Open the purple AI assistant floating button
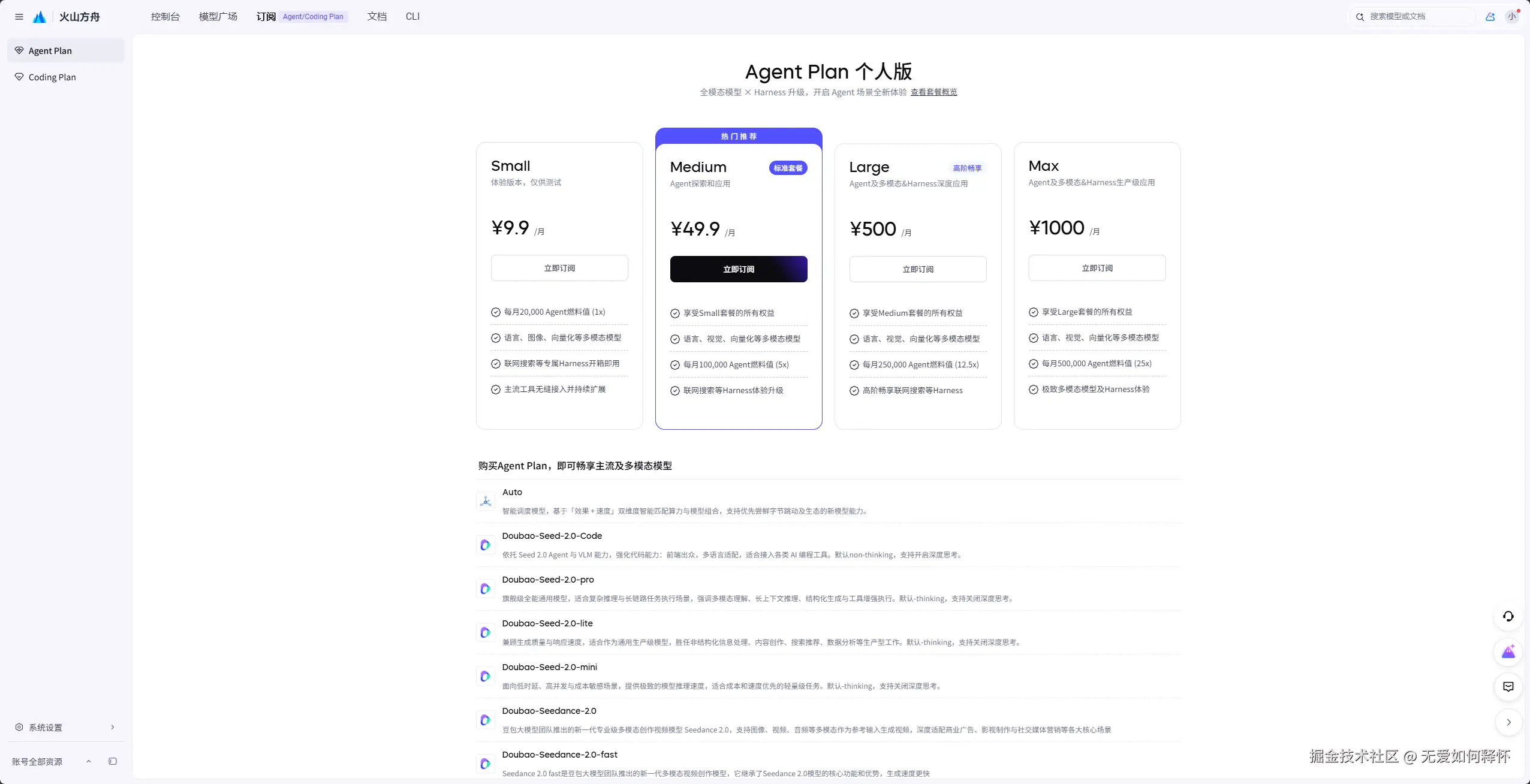 click(x=1508, y=652)
